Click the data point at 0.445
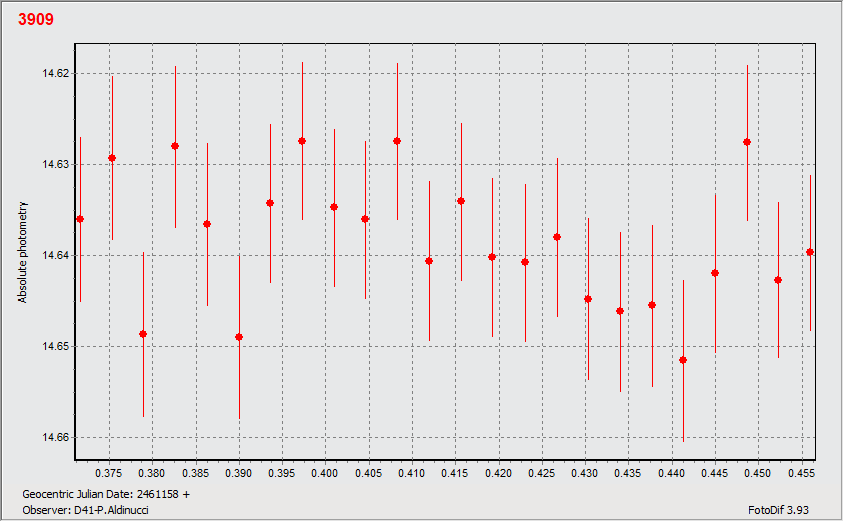 click(x=715, y=273)
